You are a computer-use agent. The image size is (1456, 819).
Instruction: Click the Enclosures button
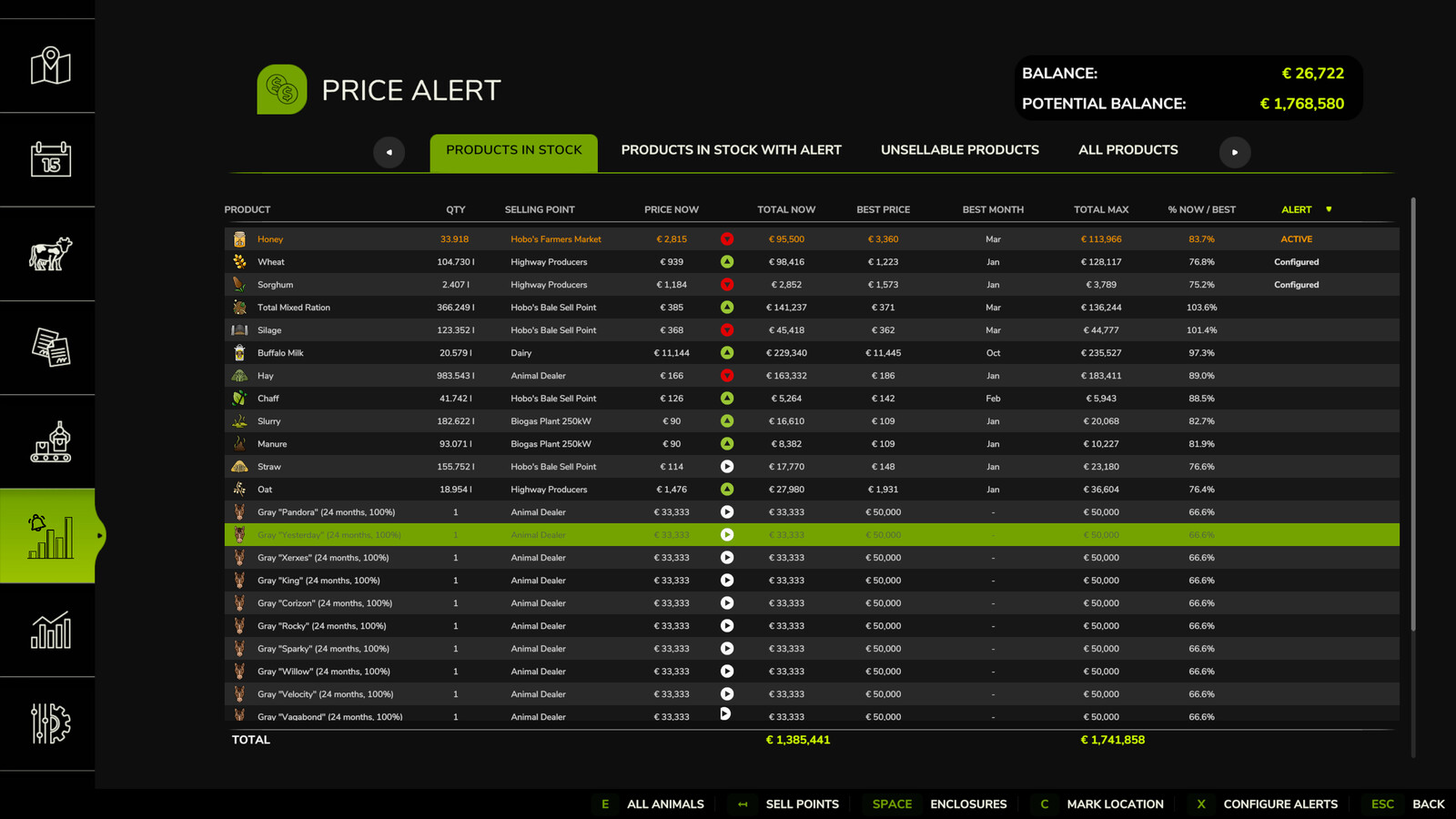(x=939, y=804)
